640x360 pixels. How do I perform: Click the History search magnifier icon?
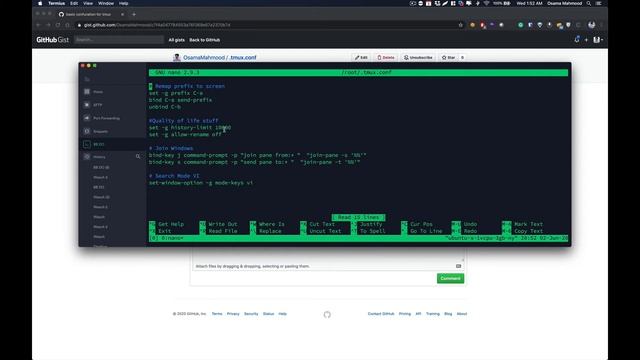[138, 156]
